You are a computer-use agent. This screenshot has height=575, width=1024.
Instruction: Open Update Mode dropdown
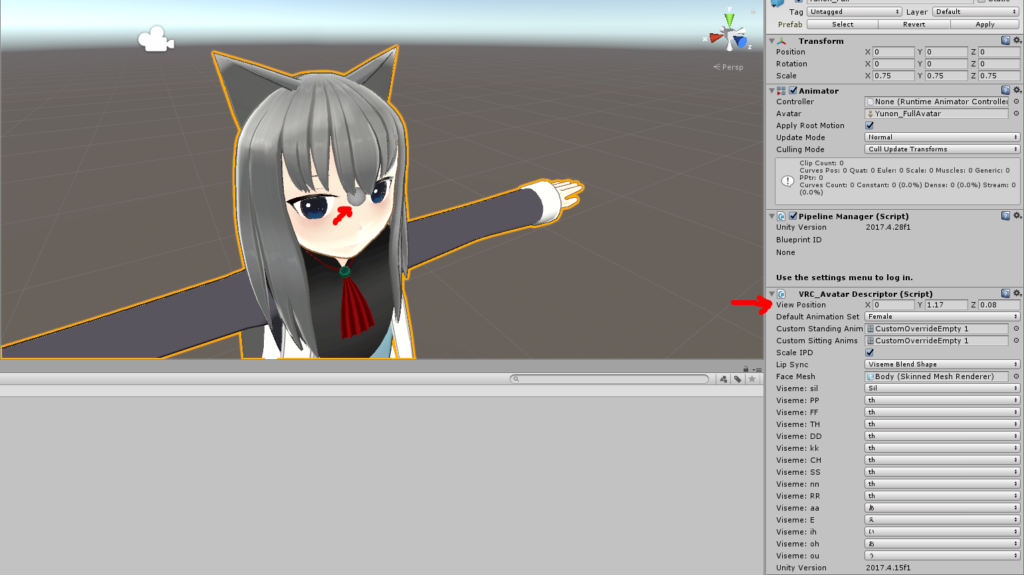tap(942, 137)
